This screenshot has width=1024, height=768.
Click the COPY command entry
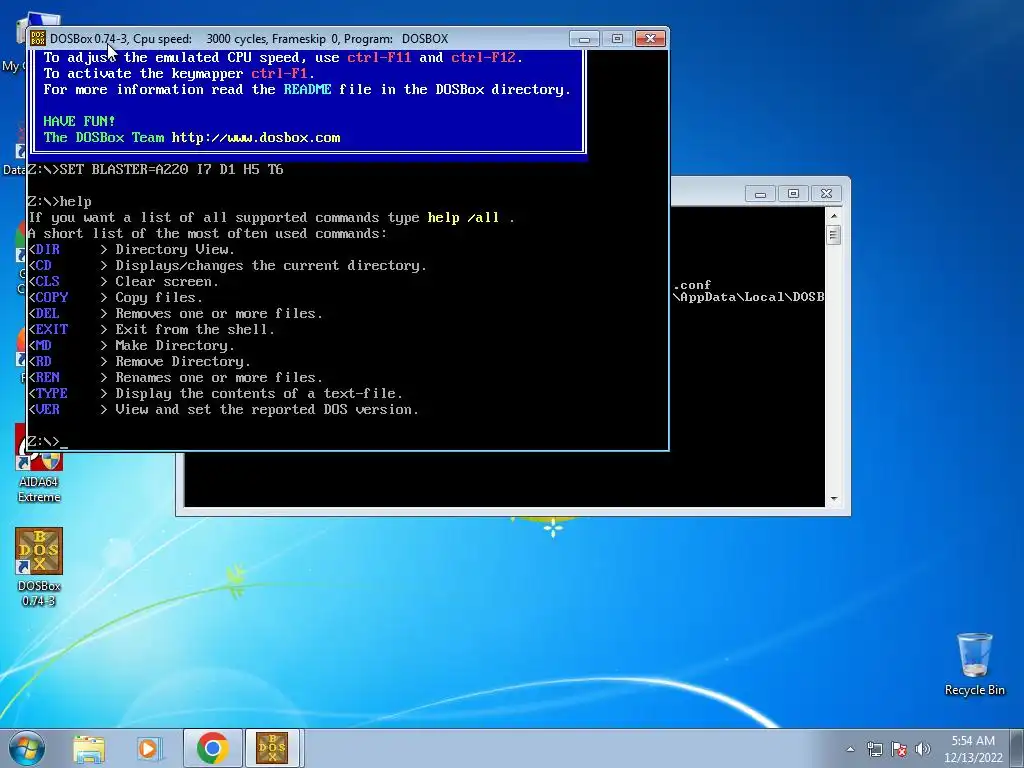tap(116, 297)
